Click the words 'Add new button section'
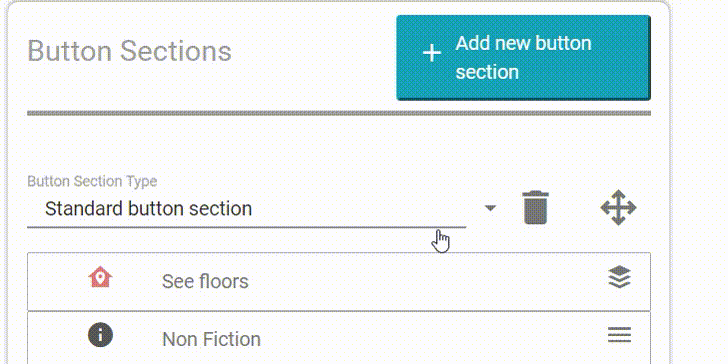The width and height of the screenshot is (728, 364). pos(524,58)
